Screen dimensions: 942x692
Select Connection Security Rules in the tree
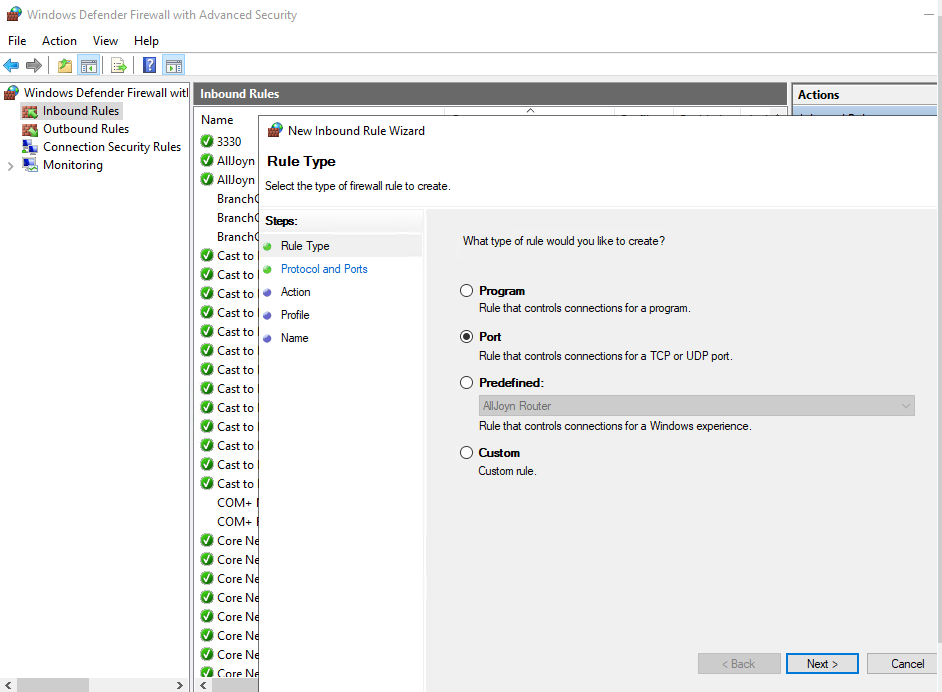tap(112, 147)
